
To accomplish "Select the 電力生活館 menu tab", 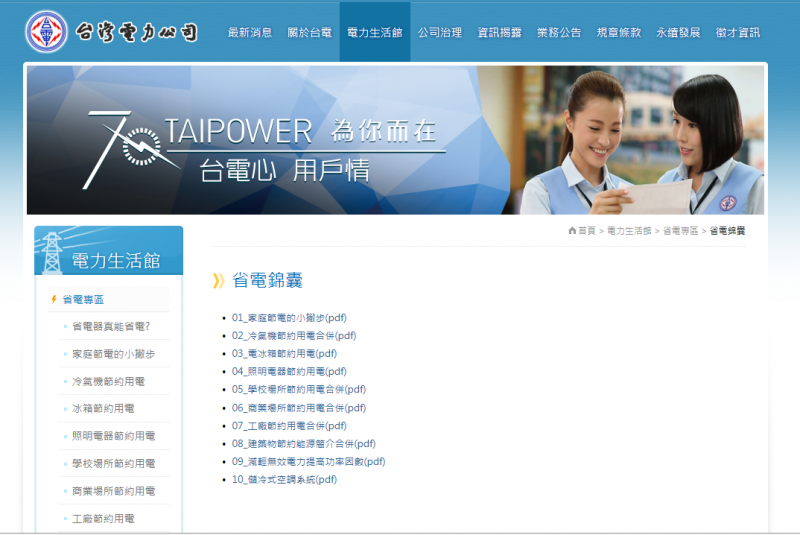I will [375, 33].
